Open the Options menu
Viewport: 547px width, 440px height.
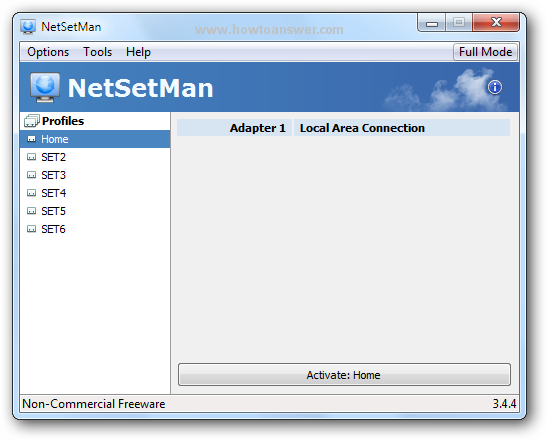pyautogui.click(x=48, y=52)
